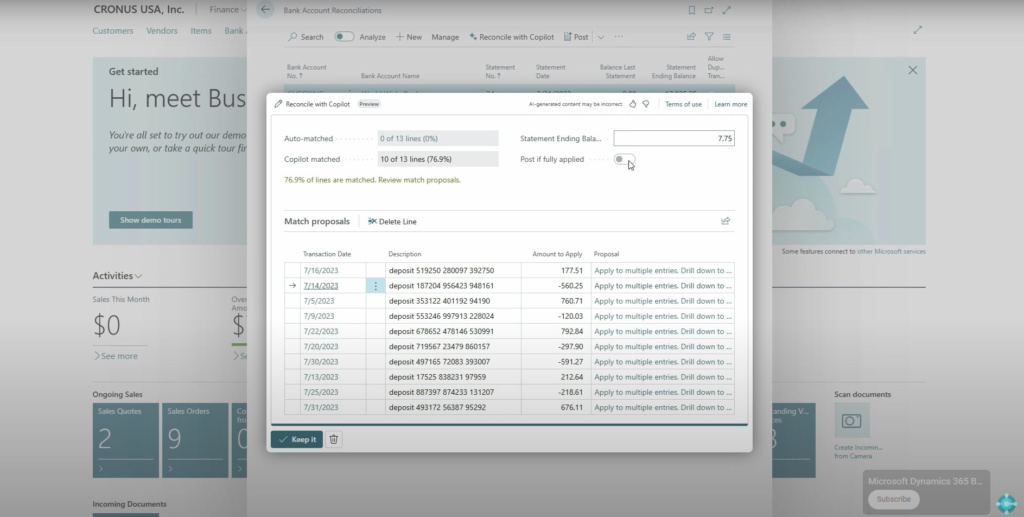Click the thumbs up feedback icon
1024x517 pixels.
tap(632, 104)
